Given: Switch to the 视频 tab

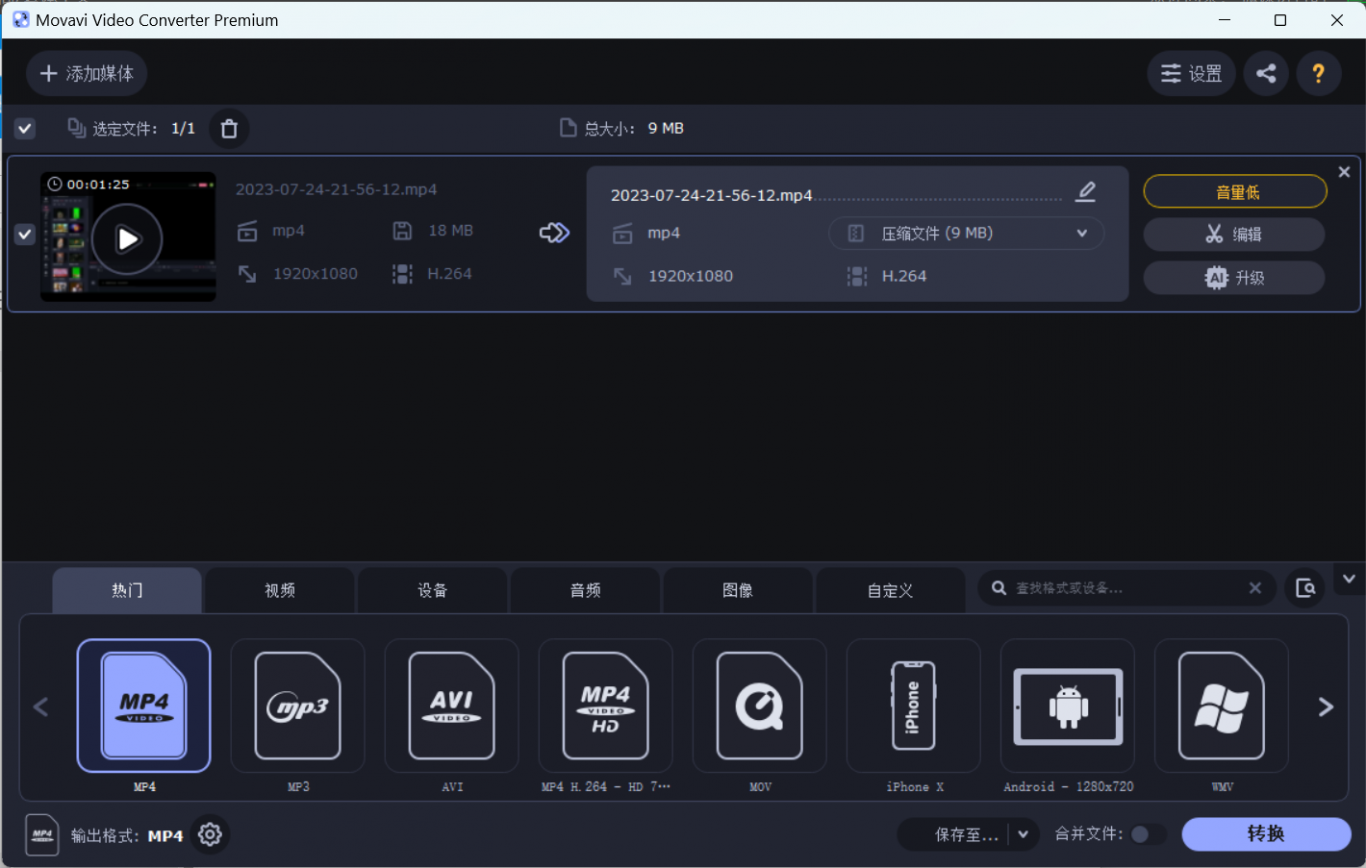Looking at the screenshot, I should coord(280,590).
